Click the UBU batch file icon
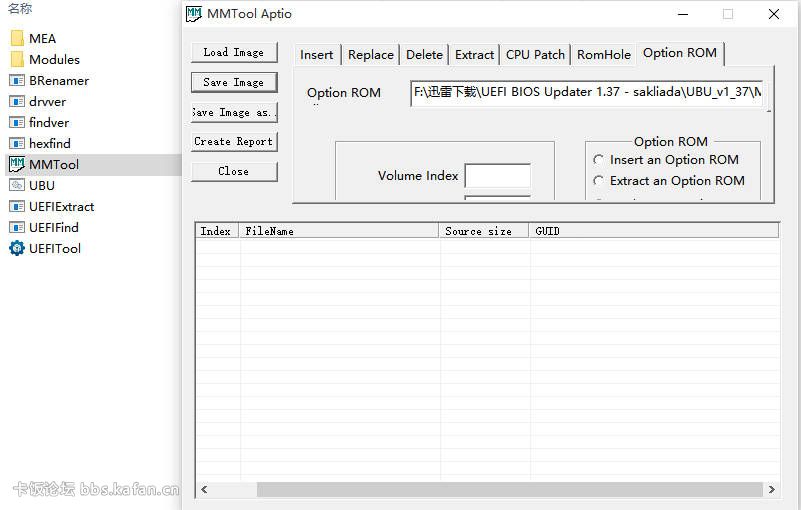 pos(17,186)
